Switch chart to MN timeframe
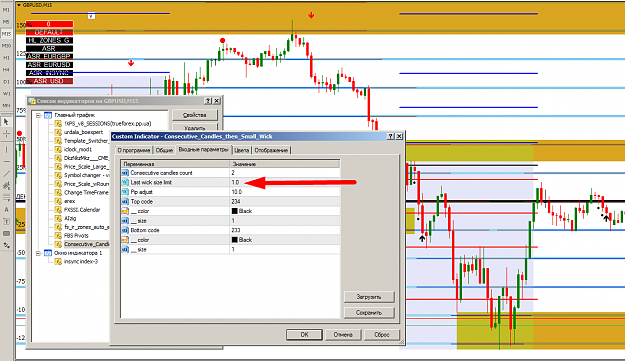625x361 pixels. (6, 106)
